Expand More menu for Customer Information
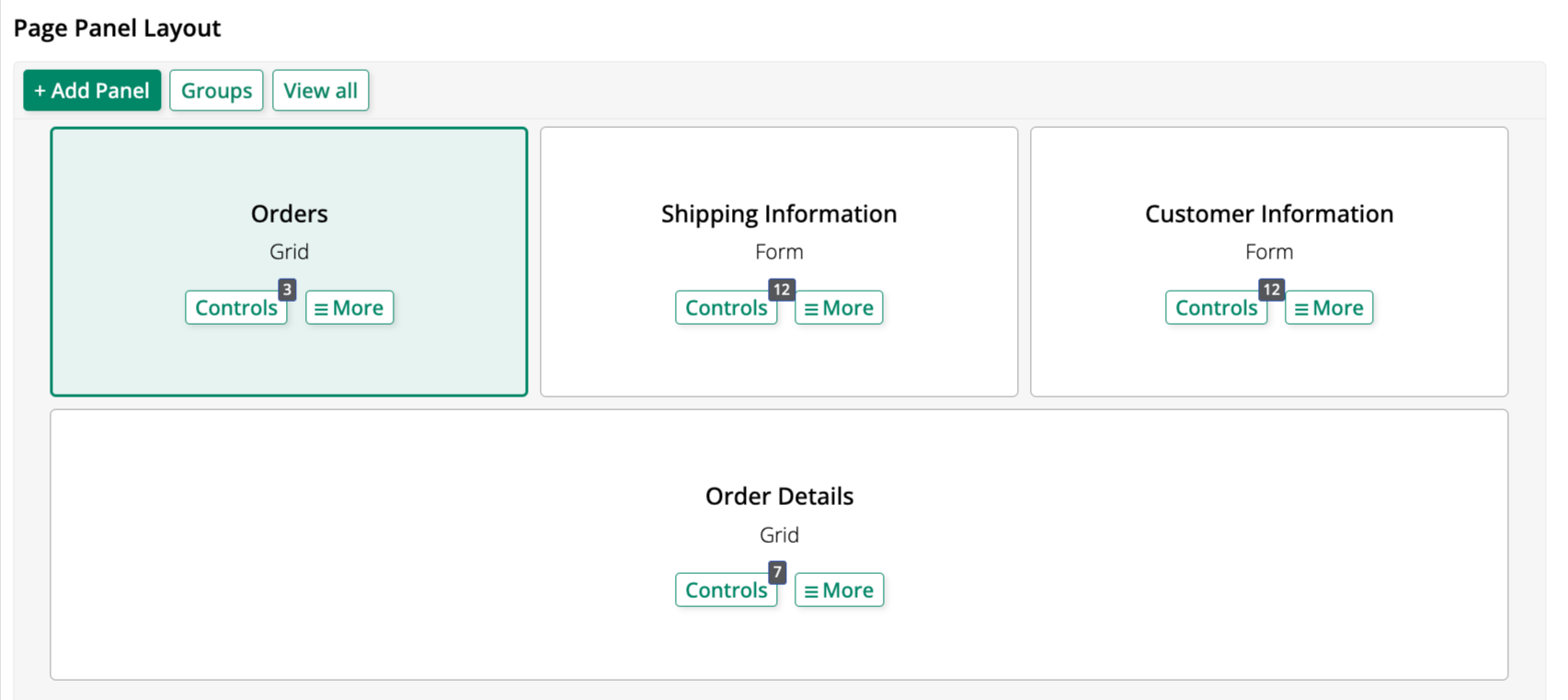Screen dimensions: 1568x700 [1329, 308]
